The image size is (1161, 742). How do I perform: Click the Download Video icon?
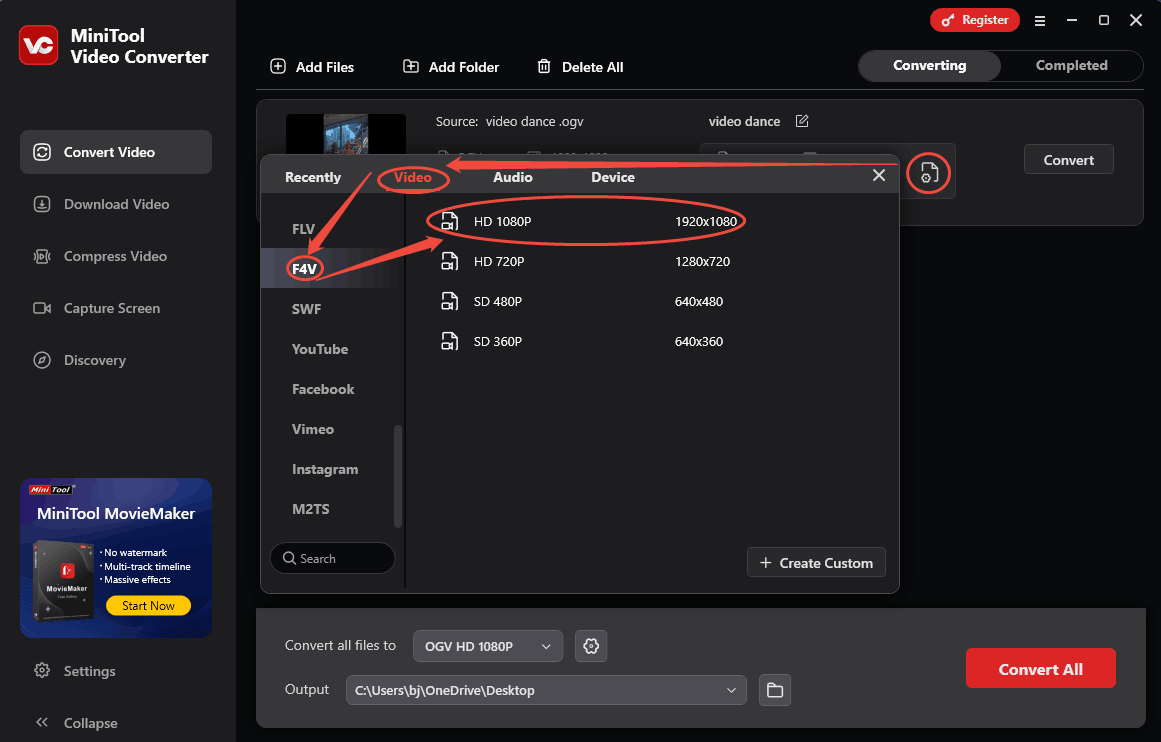coord(42,204)
